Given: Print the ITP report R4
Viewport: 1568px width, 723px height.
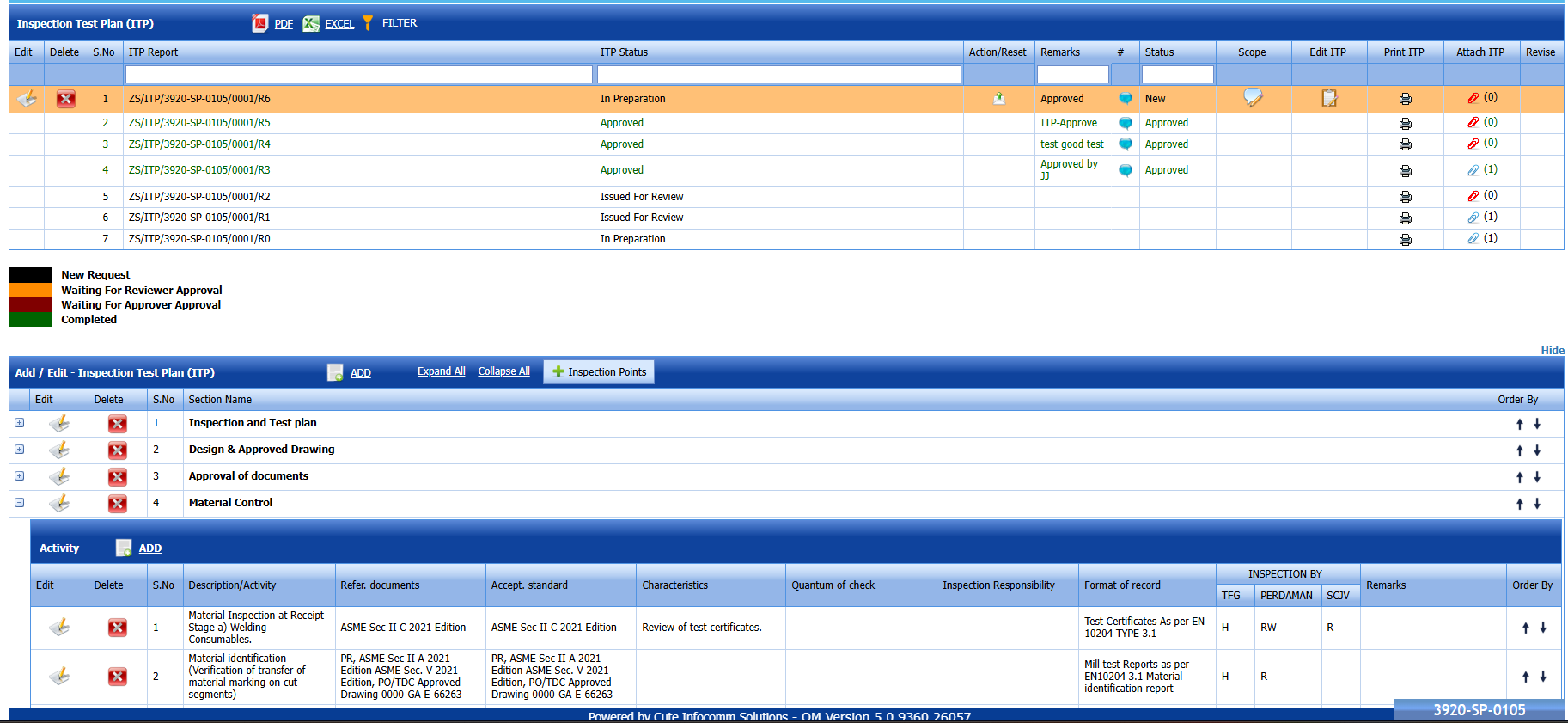Looking at the screenshot, I should 1405,144.
